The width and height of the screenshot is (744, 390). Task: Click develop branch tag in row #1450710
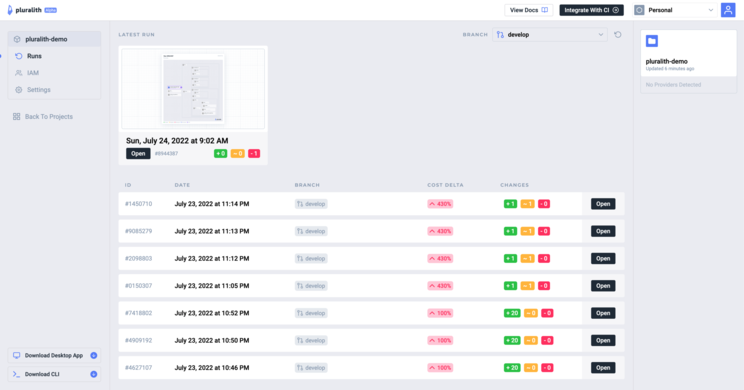pyautogui.click(x=311, y=204)
